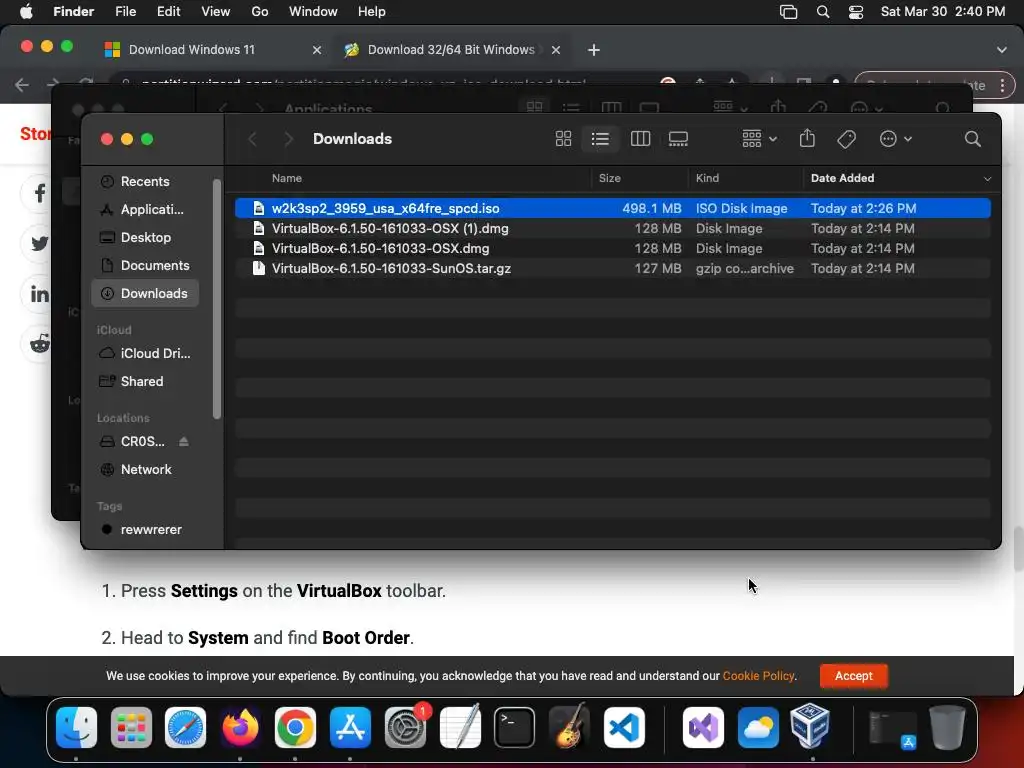Open the Apple menu
This screenshot has width=1024, height=768.
pyautogui.click(x=26, y=12)
